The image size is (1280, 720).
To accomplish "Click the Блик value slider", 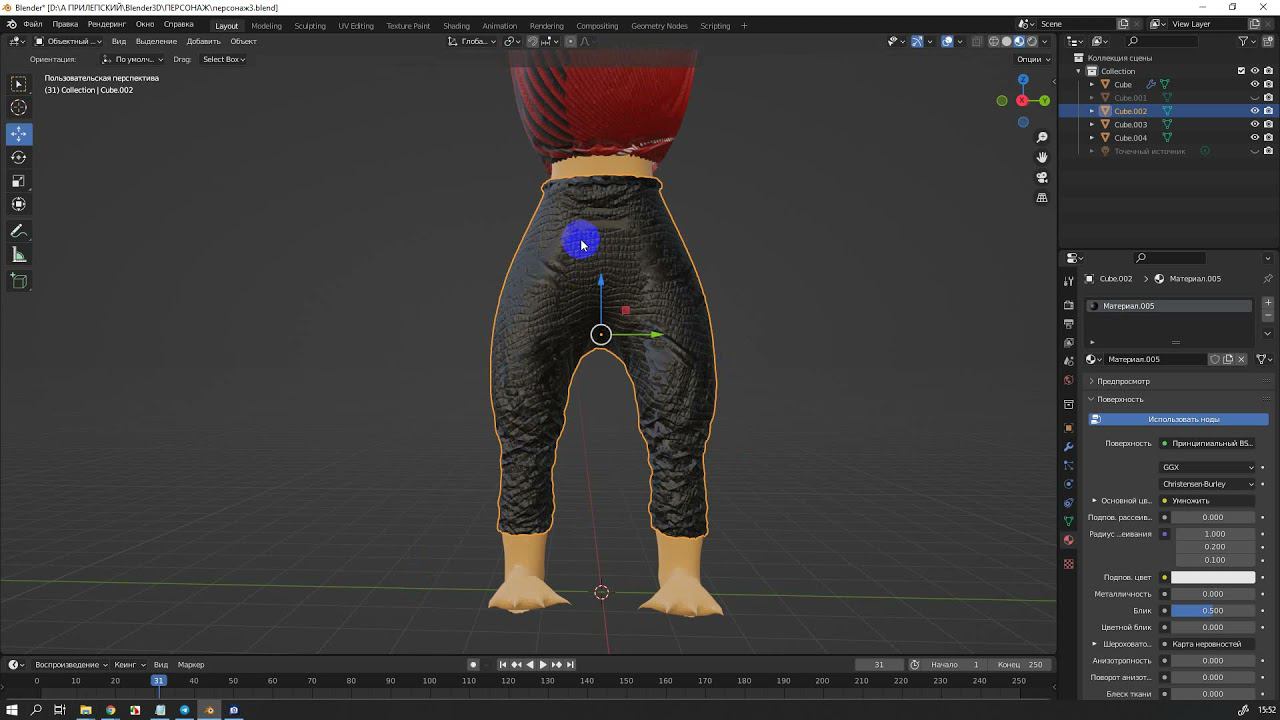I will pos(1213,610).
